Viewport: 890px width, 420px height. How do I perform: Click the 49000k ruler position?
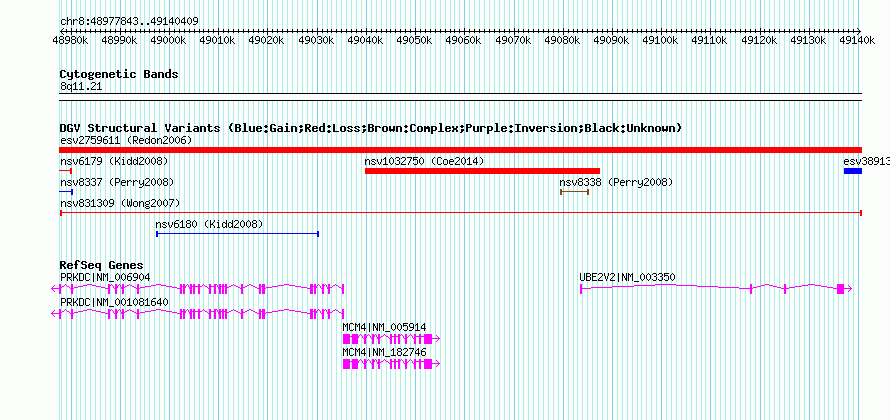coord(169,40)
